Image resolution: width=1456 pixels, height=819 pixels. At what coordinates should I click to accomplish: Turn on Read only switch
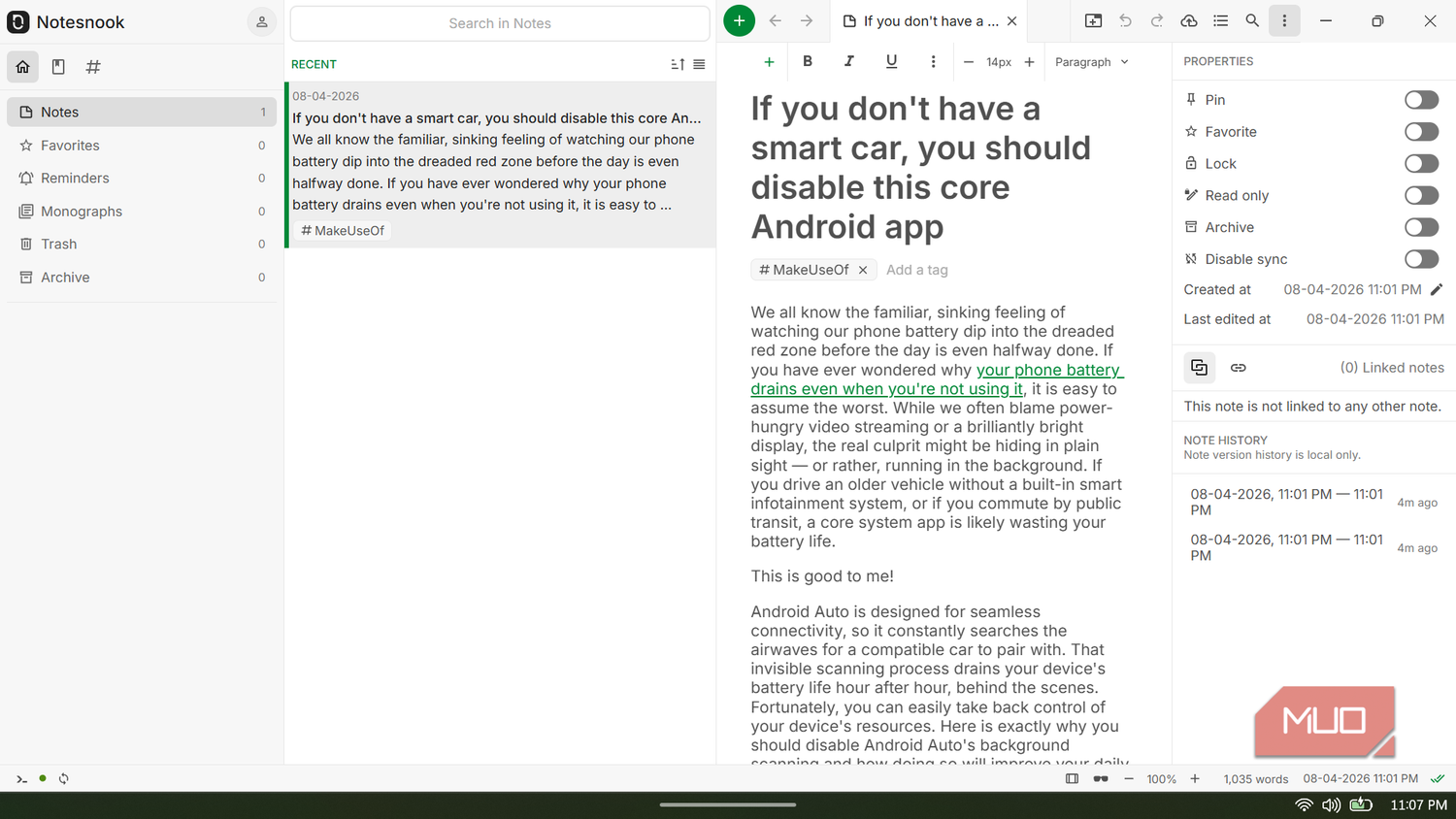tap(1421, 196)
